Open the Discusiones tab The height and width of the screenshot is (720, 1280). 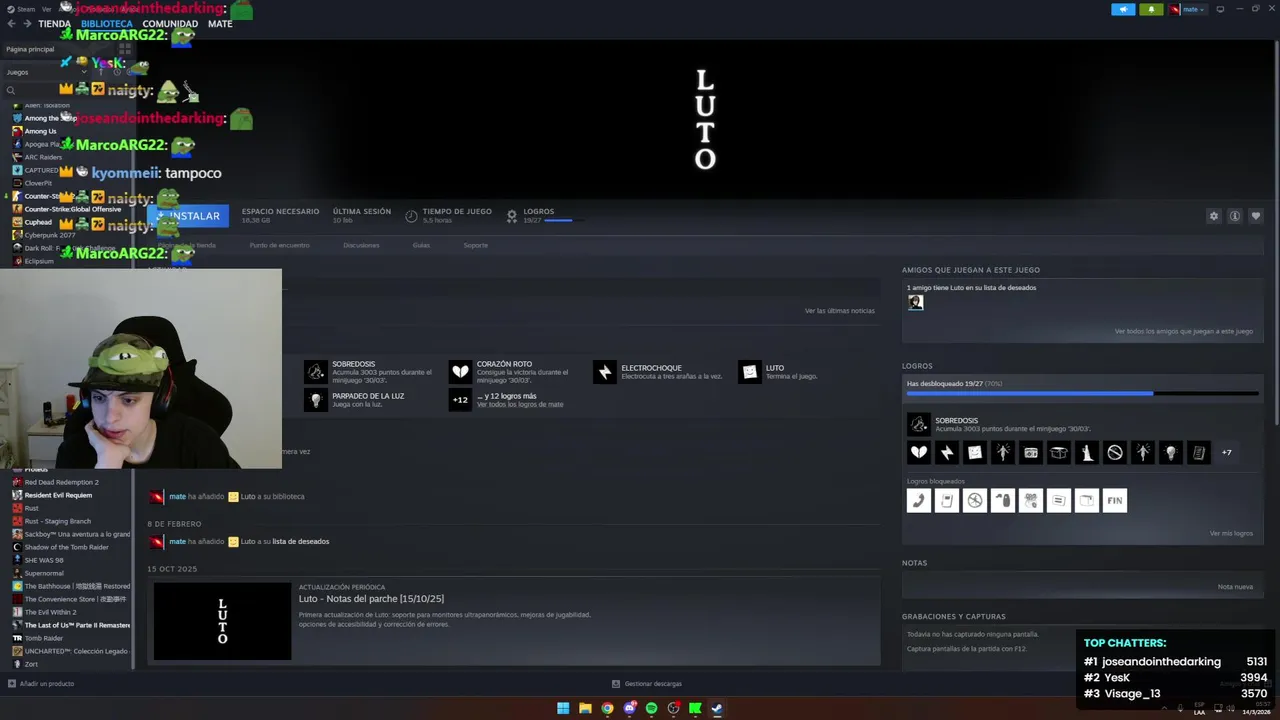coord(361,245)
